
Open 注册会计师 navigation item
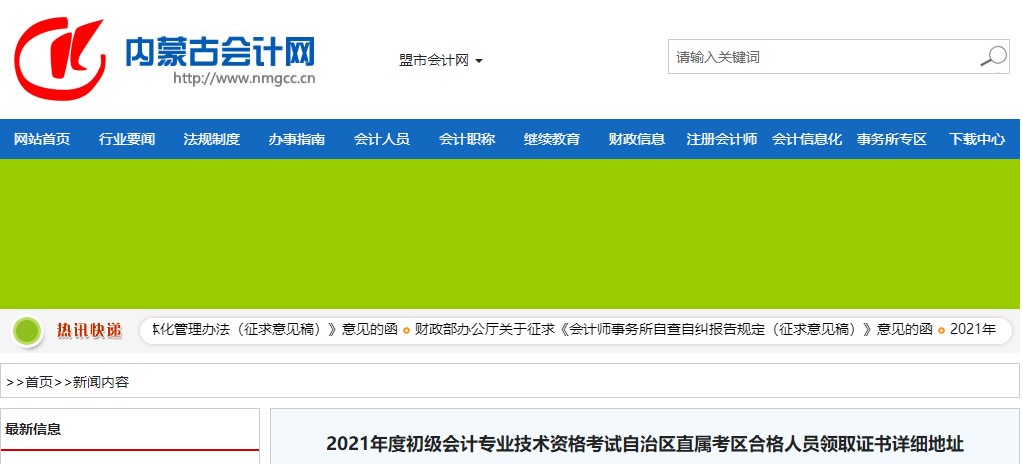coord(722,139)
